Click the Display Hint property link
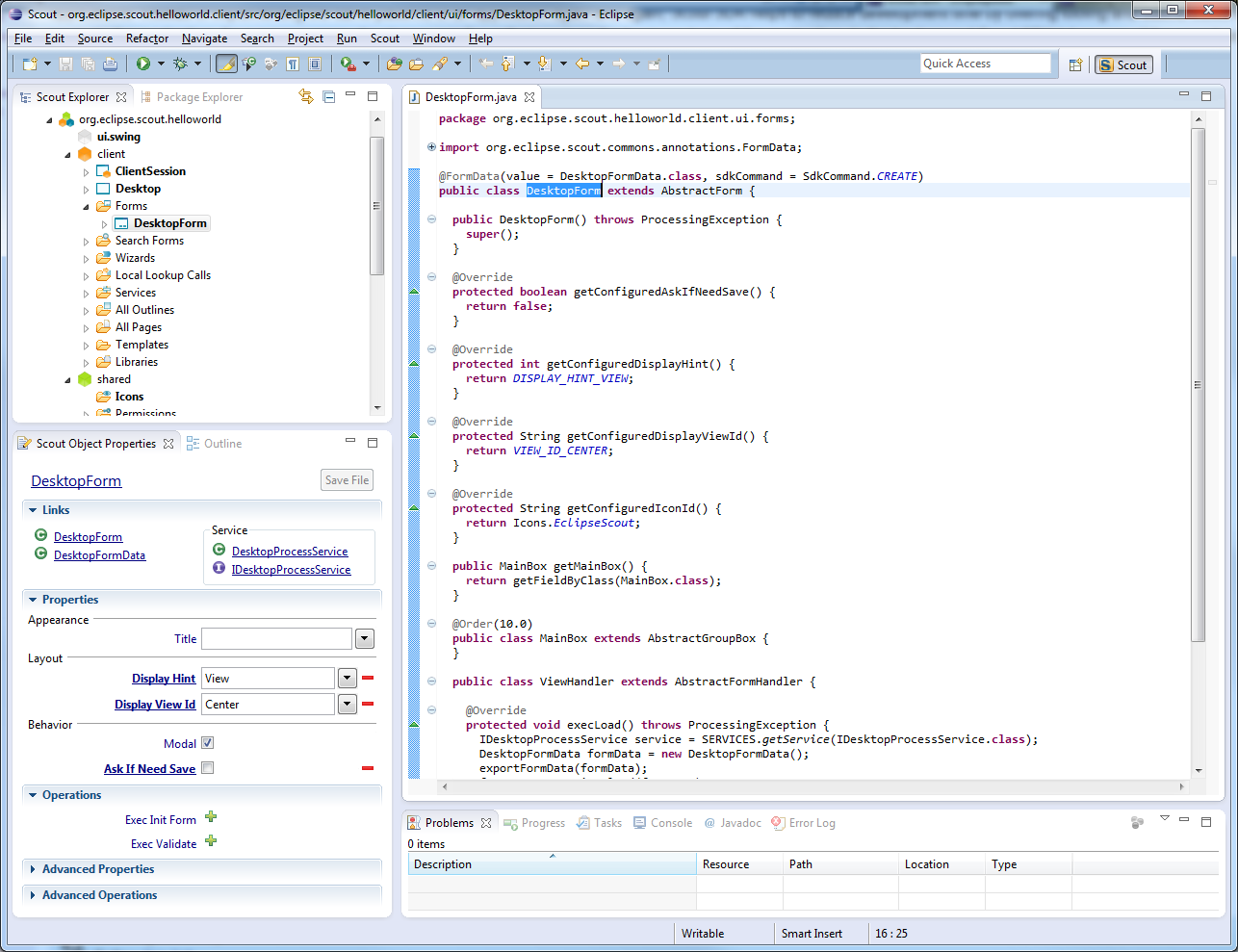Screen dimensions: 1238x952 tap(164, 679)
